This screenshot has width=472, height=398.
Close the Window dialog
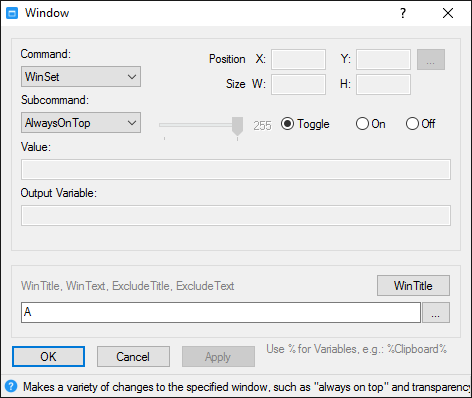click(448, 13)
